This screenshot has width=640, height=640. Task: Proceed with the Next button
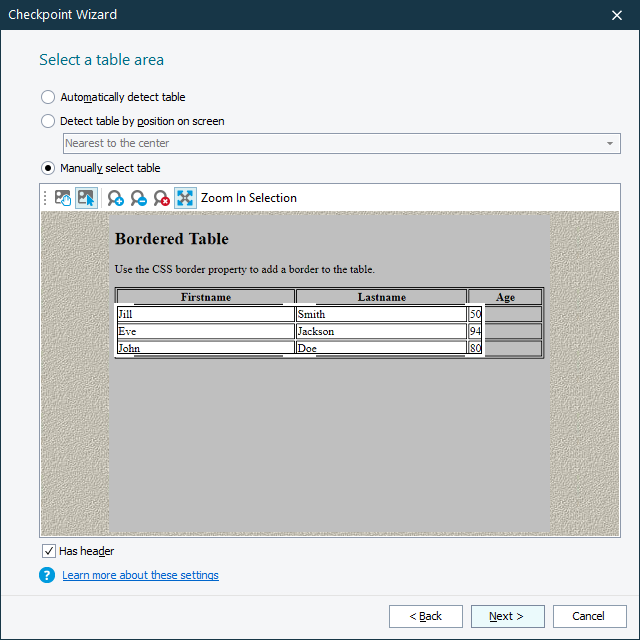coord(508,616)
